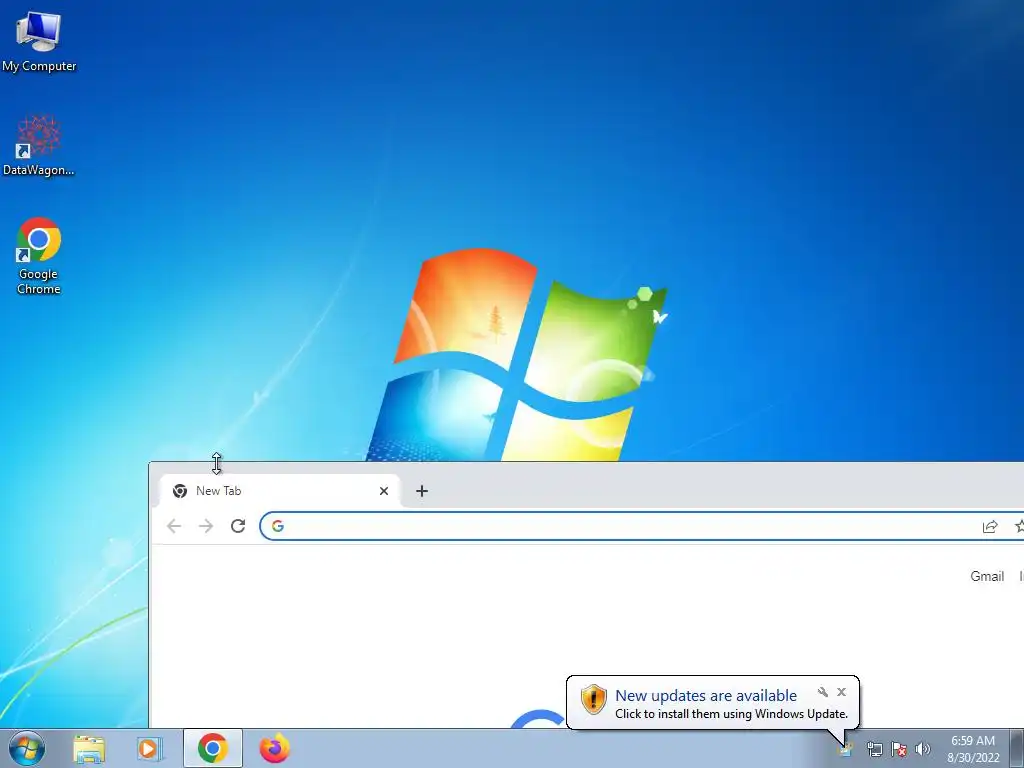Launch Windows Media Player from the taskbar
Viewport: 1024px width, 768px height.
(150, 748)
